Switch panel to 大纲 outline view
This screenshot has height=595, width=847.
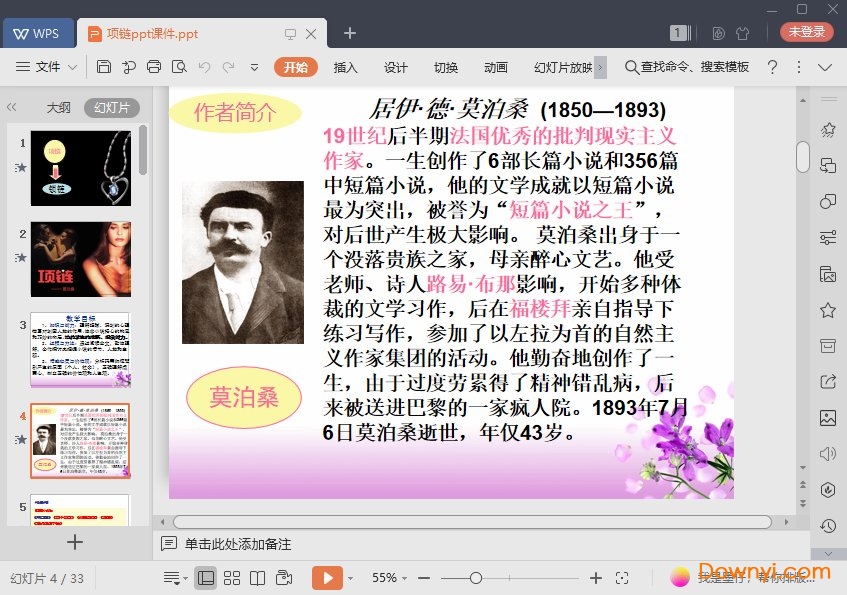58,108
